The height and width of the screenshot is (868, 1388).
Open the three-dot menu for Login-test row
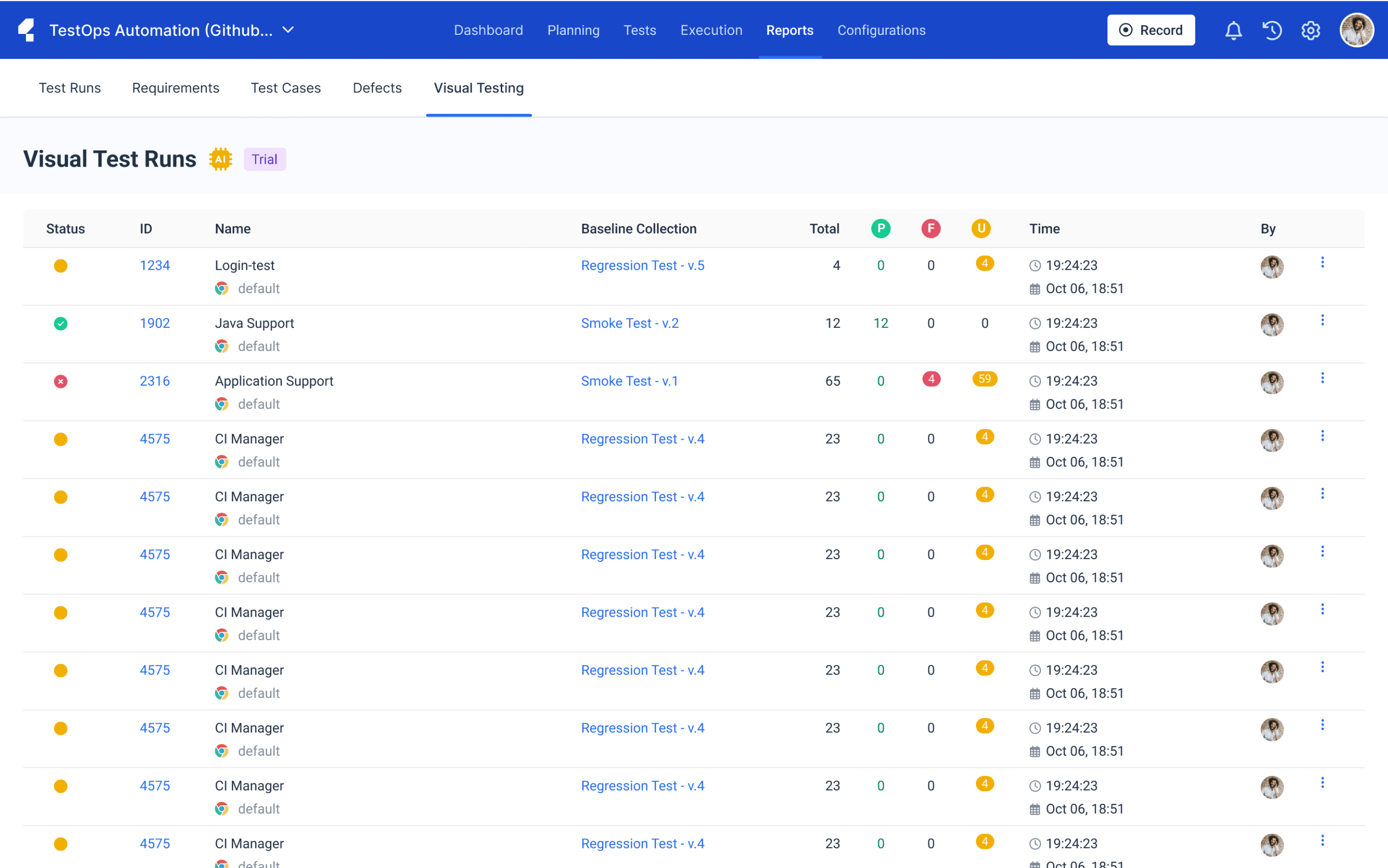tap(1323, 262)
